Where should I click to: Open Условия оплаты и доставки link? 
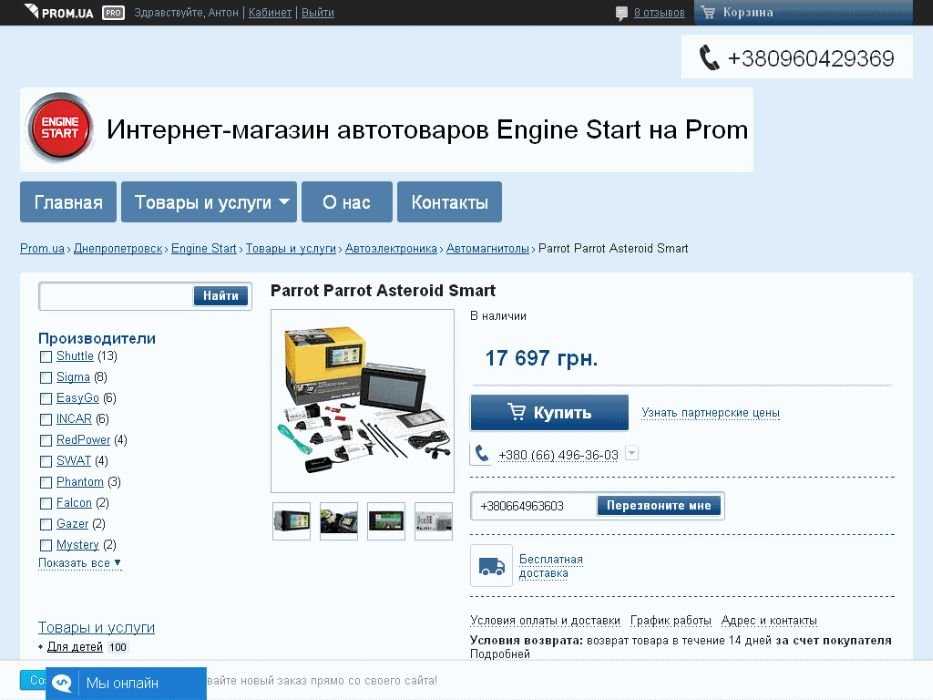click(545, 620)
